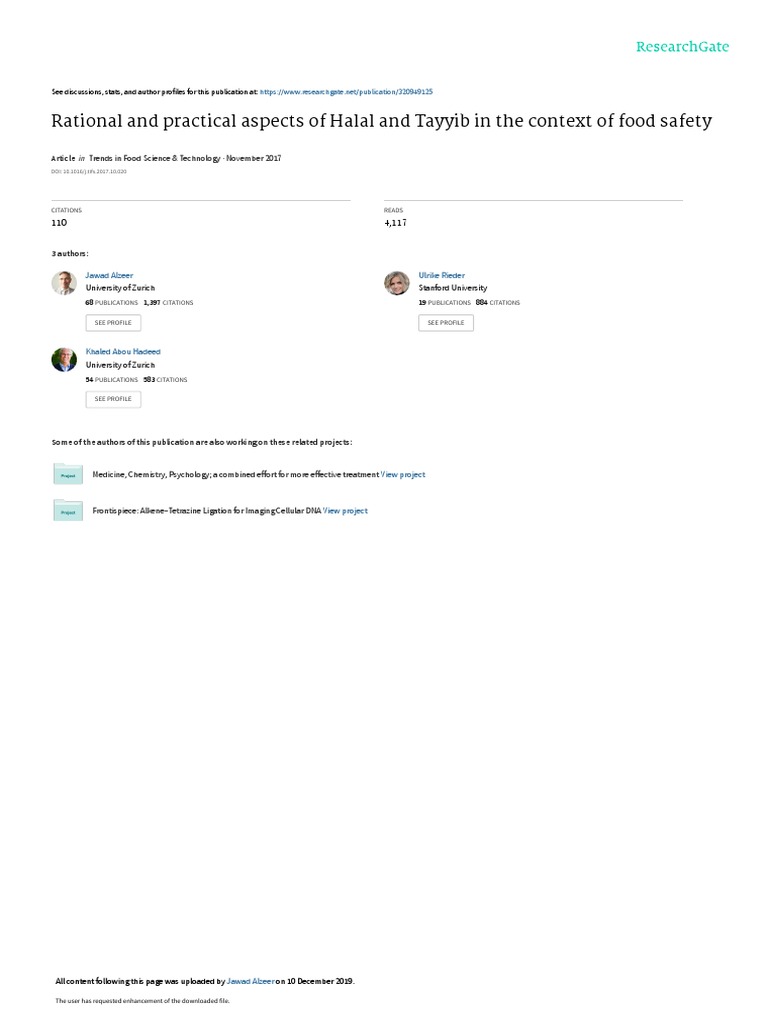The width and height of the screenshot is (768, 1024).
Task: Click the Khaled Abou Hadeed name link
Action: [x=123, y=351]
